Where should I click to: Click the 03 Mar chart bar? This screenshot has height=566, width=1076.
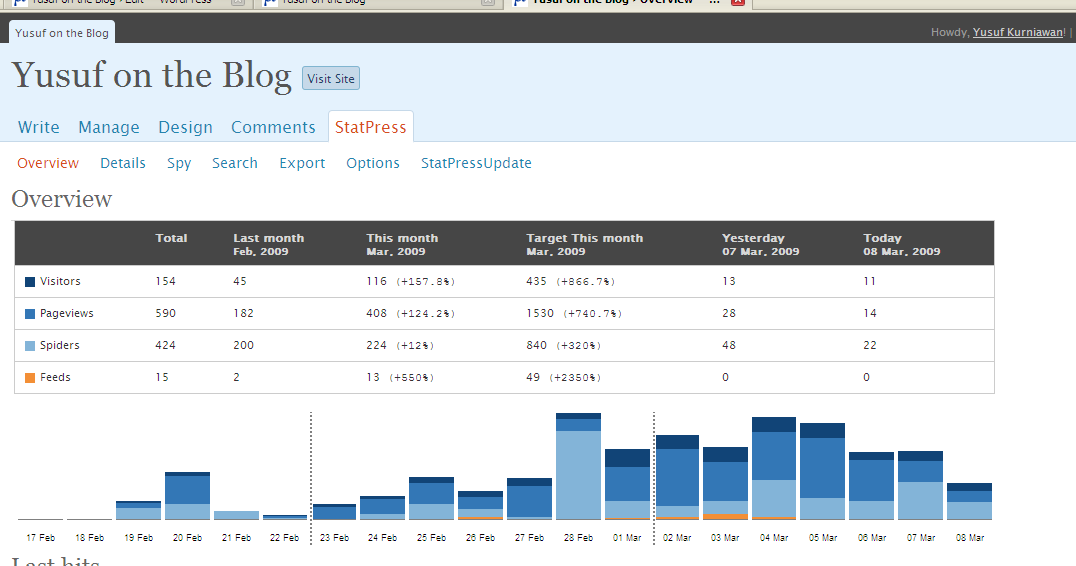pyautogui.click(x=725, y=484)
